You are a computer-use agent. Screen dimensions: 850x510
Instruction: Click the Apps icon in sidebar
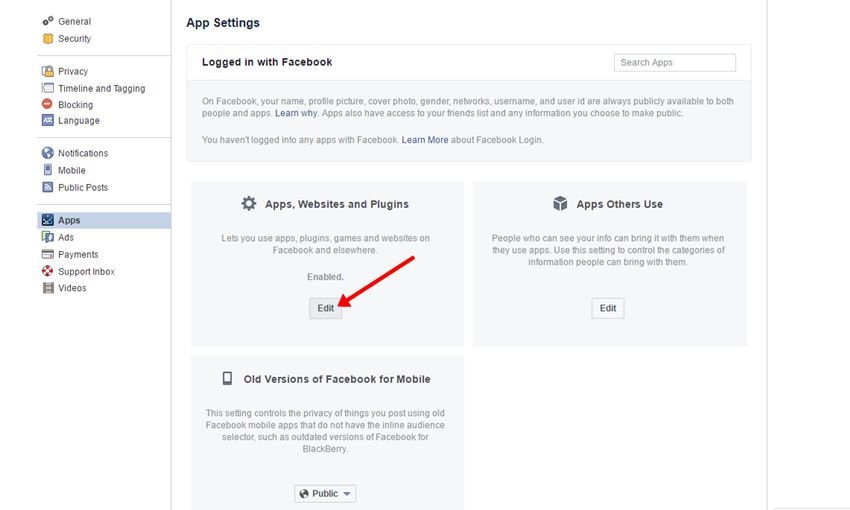(x=48, y=220)
